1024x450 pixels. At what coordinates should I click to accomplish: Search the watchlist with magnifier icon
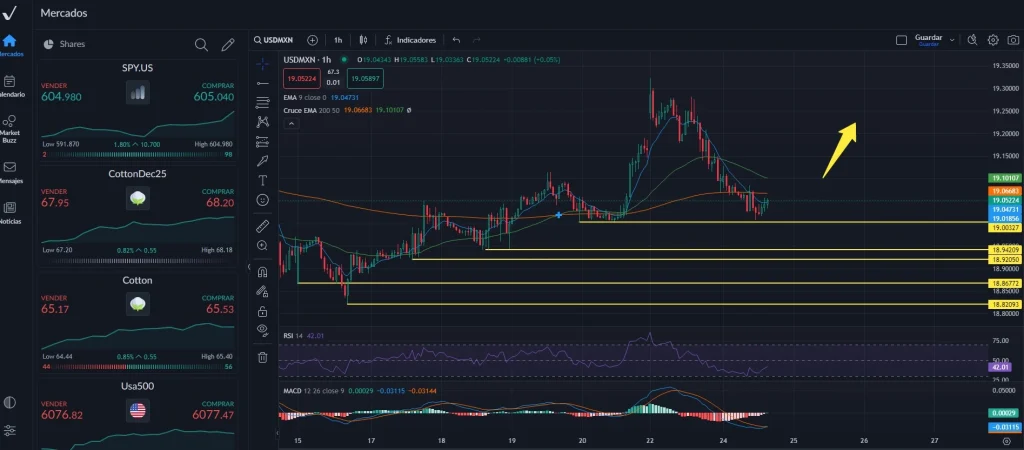coord(201,44)
